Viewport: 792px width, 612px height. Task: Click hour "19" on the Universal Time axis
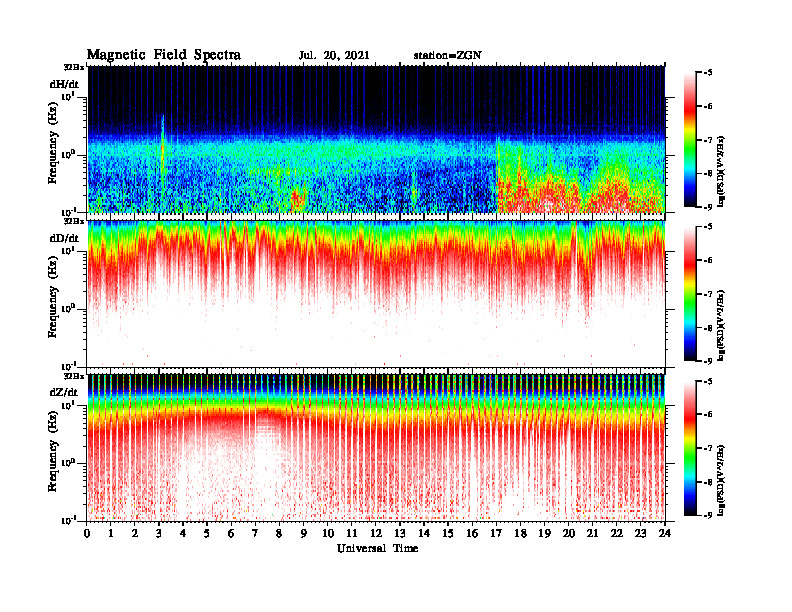click(544, 533)
